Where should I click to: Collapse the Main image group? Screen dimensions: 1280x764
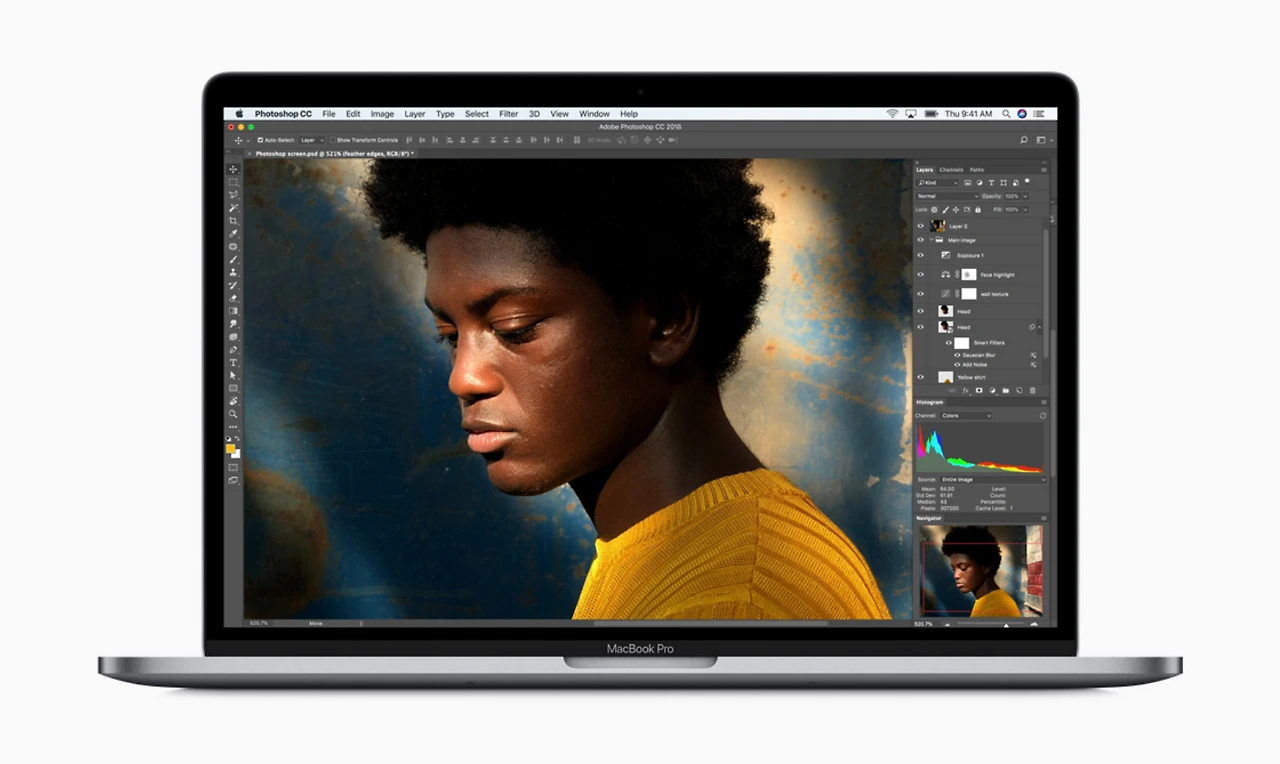click(x=932, y=240)
